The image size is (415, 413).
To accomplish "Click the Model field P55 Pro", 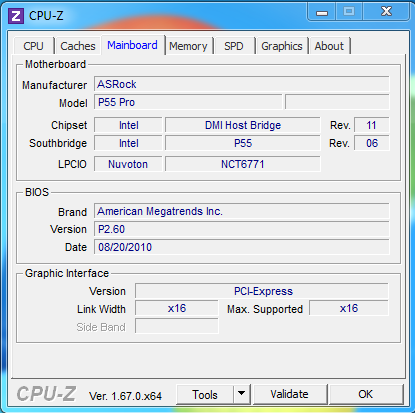I will coord(188,102).
